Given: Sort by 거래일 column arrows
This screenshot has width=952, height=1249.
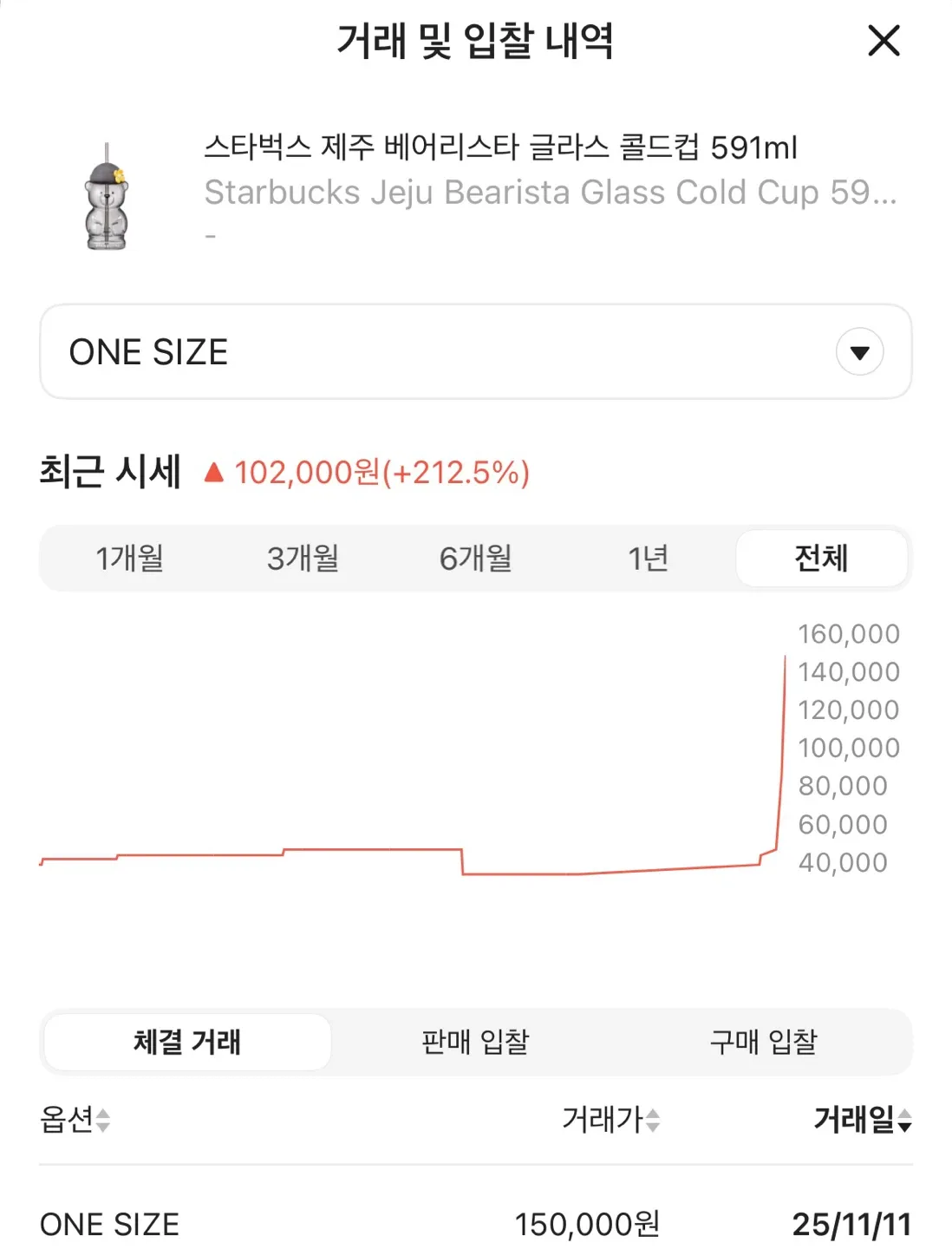Looking at the screenshot, I should 904,1121.
